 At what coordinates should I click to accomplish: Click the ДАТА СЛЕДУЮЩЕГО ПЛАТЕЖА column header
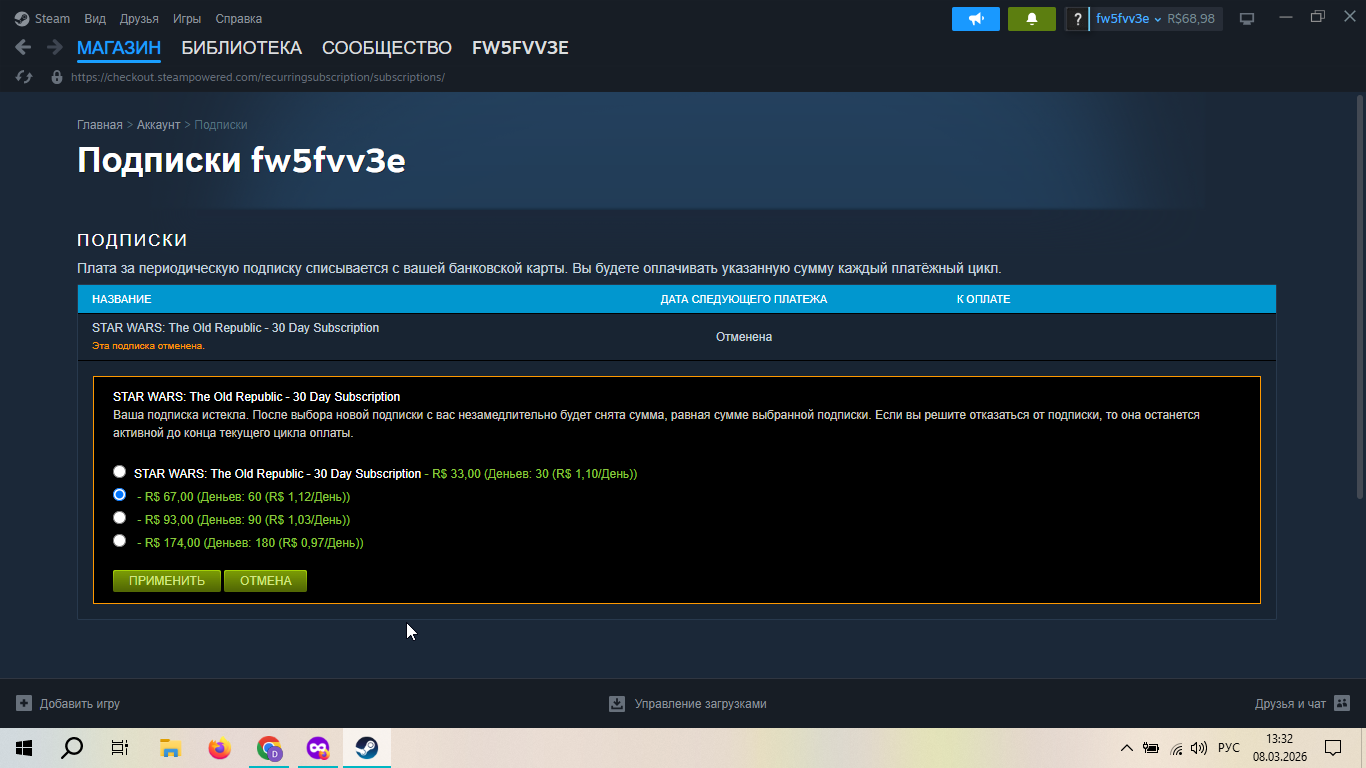pyautogui.click(x=744, y=299)
